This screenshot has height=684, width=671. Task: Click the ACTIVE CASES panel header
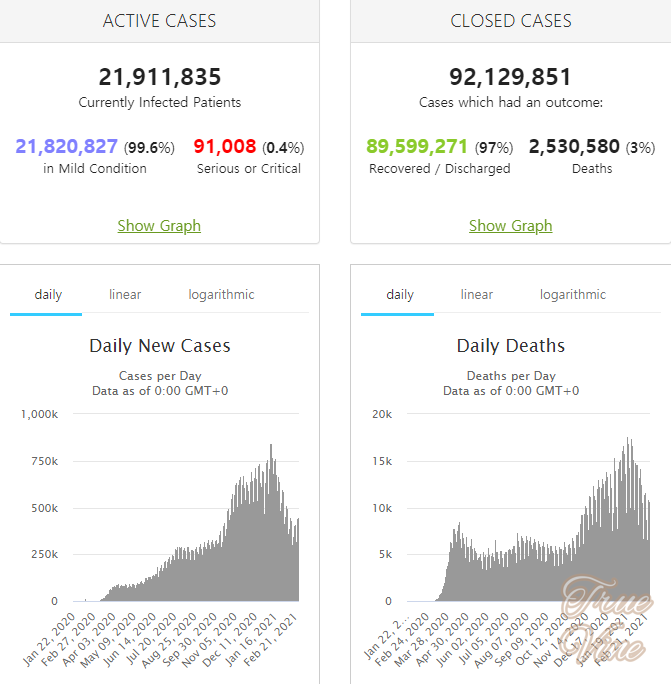click(159, 21)
